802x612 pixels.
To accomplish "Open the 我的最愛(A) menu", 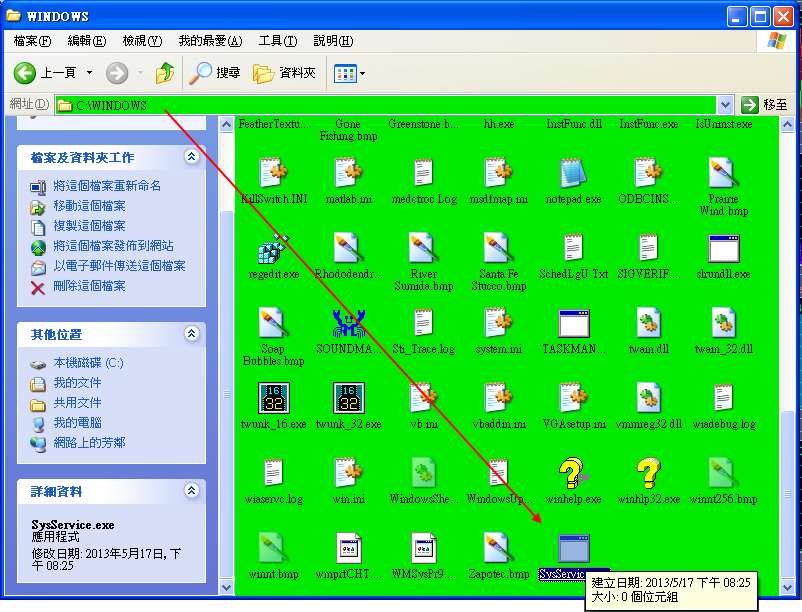I will pos(210,41).
